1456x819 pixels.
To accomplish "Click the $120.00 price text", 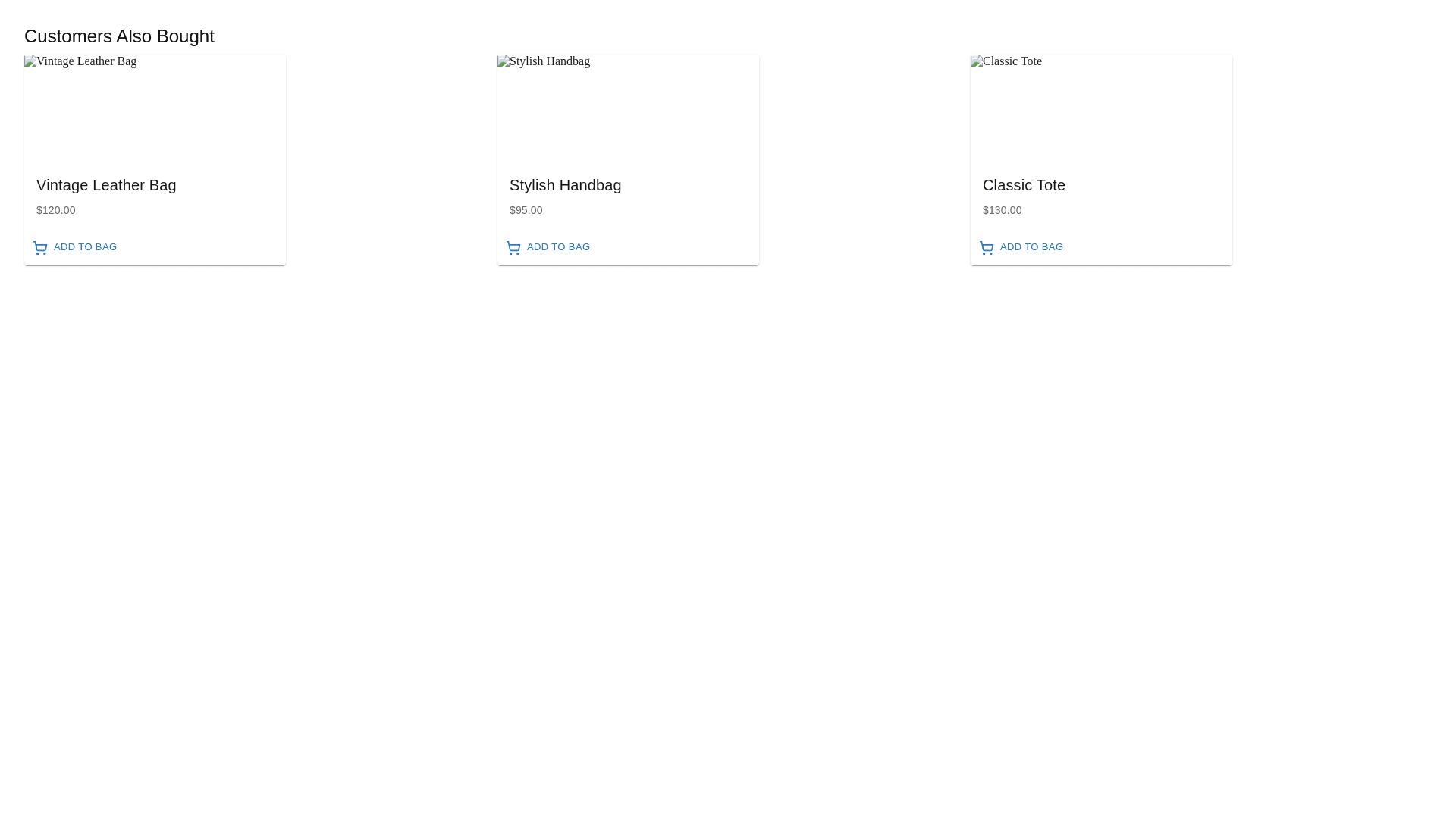I will [56, 210].
